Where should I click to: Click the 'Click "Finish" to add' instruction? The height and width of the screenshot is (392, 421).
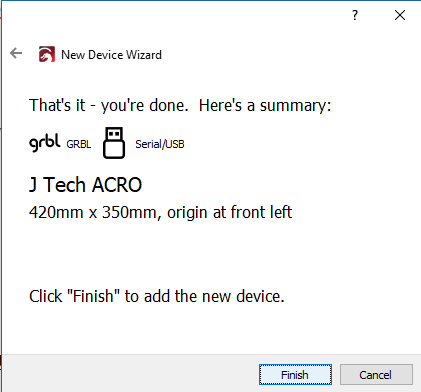[157, 296]
